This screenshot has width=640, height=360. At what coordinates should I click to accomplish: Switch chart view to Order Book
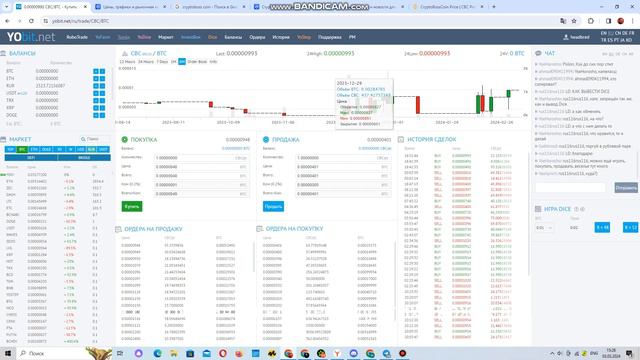tap(197, 62)
